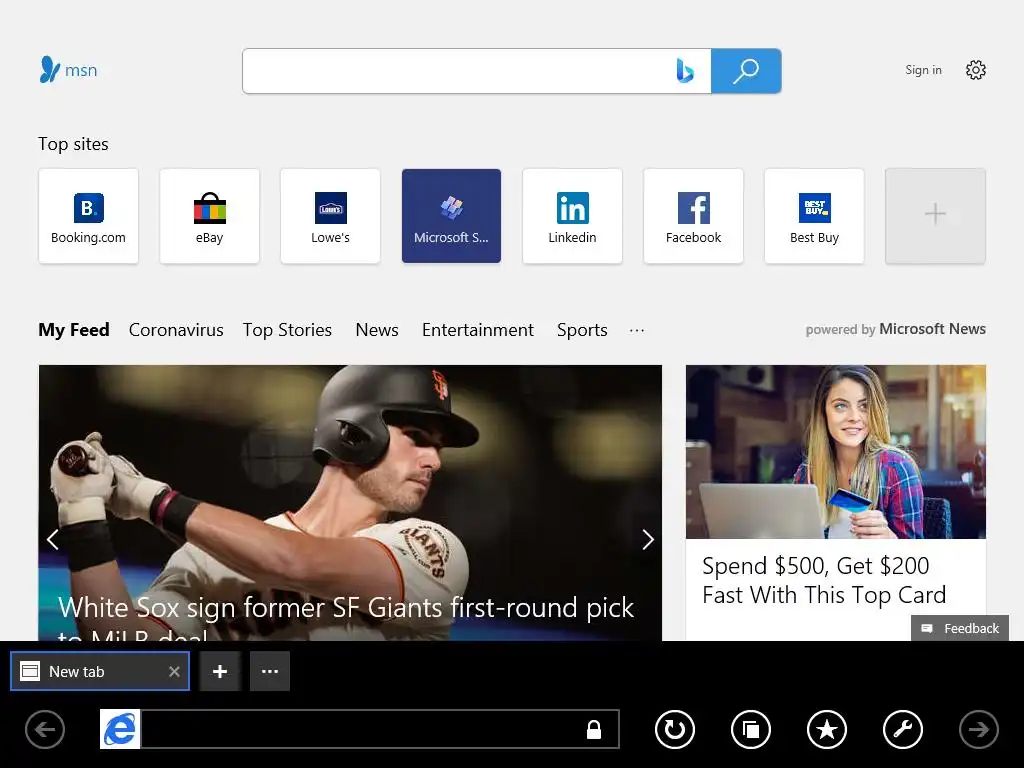Refresh the page with the reload button

(x=675, y=729)
